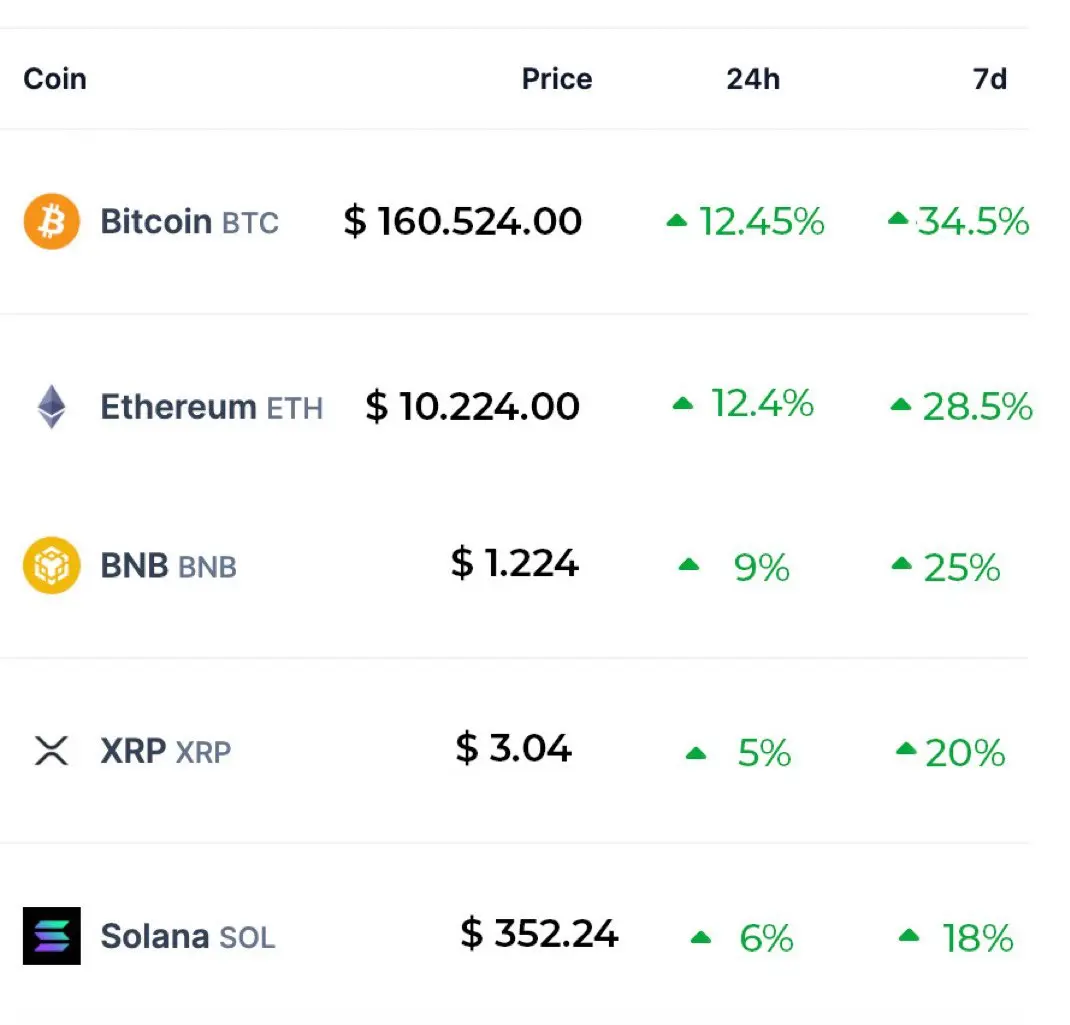This screenshot has width=1070, height=1025.
Task: Sort by the Price column header
Action: point(557,79)
